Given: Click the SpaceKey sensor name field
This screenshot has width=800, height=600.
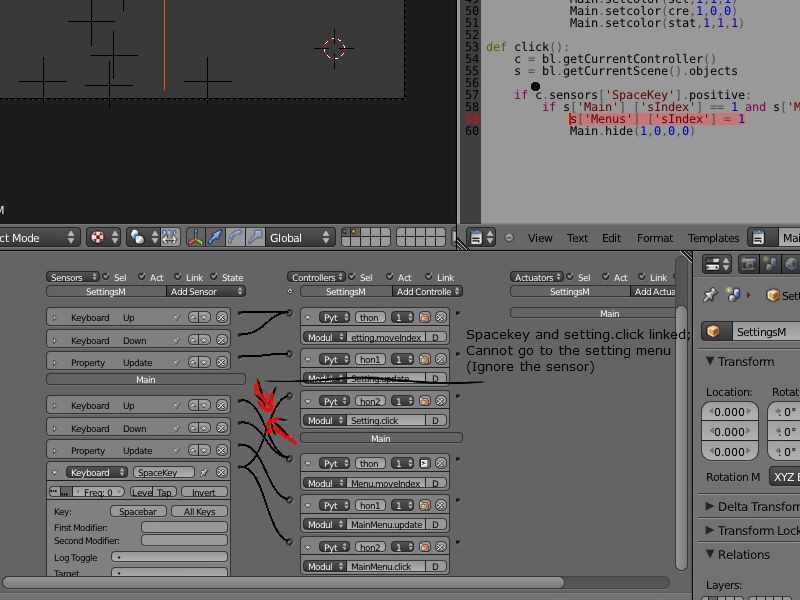Looking at the screenshot, I should 163,472.
